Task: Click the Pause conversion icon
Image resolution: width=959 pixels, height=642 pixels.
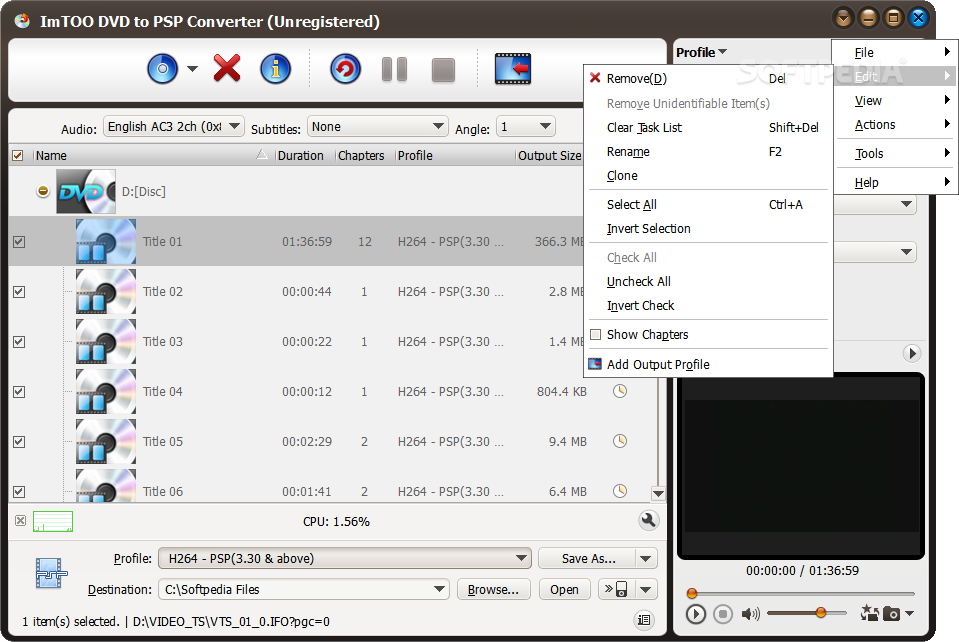Action: [x=394, y=69]
